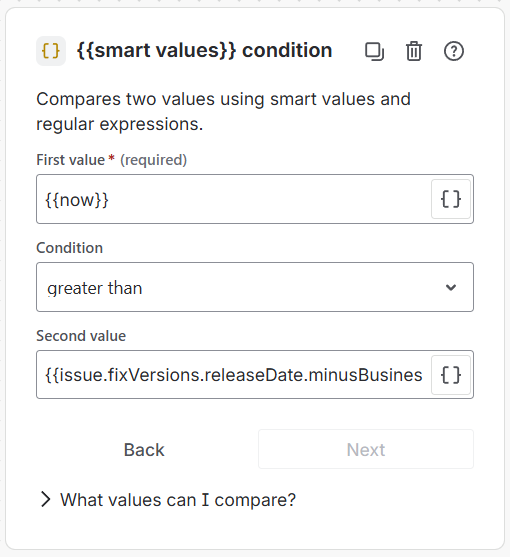
Task: Click the 'First value' label
Action: pyautogui.click(x=70, y=160)
